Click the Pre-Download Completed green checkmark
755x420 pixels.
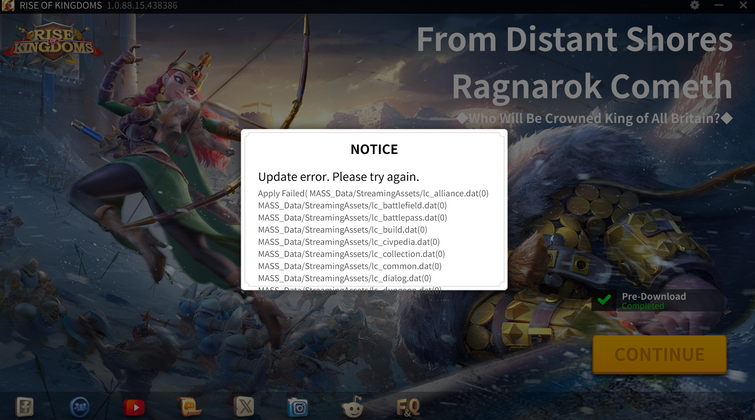tap(604, 300)
